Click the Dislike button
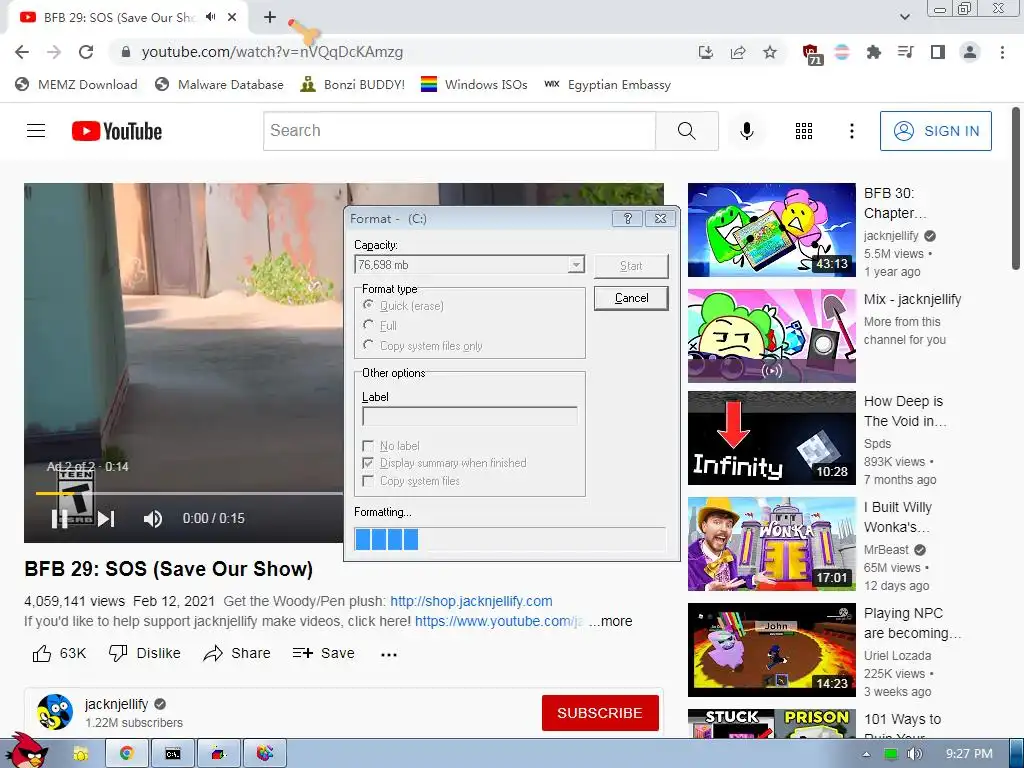The image size is (1024, 768). point(144,653)
